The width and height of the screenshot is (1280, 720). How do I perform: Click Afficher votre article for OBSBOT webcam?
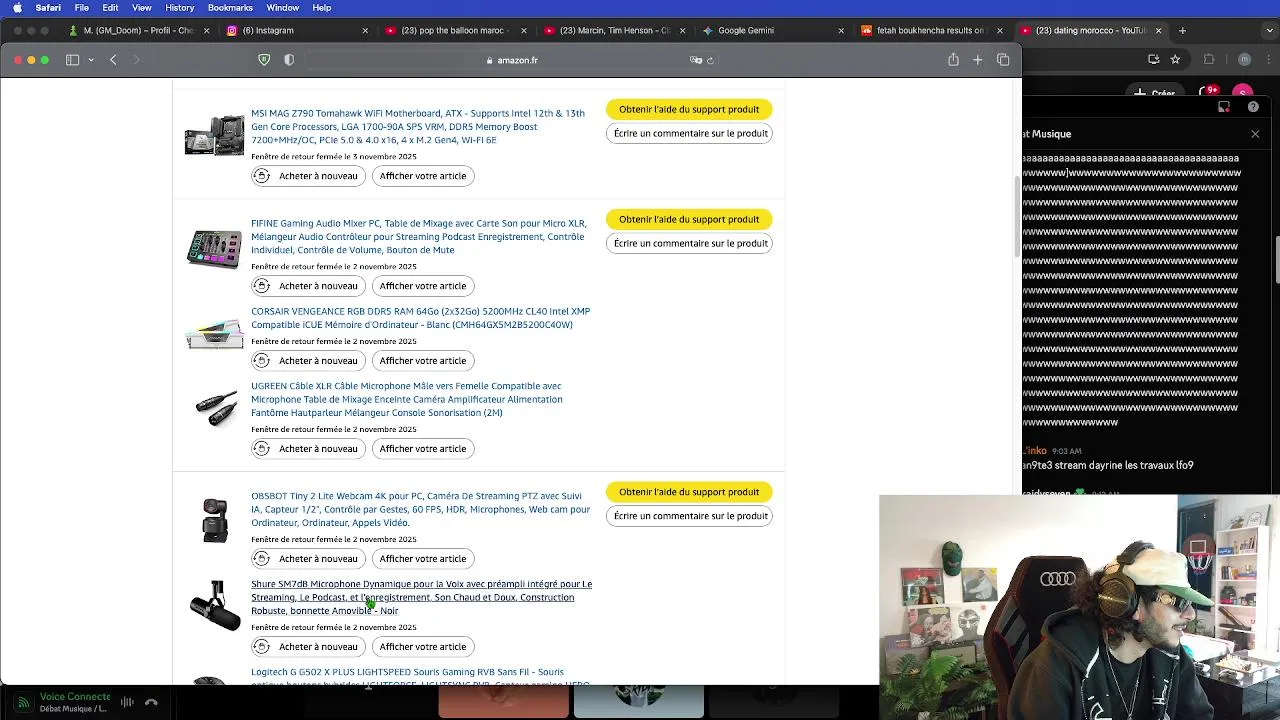pyautogui.click(x=423, y=559)
